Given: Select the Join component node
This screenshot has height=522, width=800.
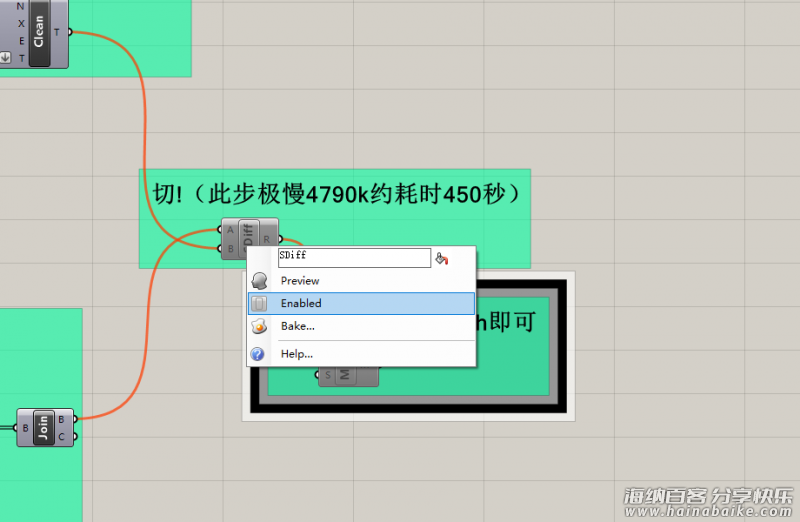Looking at the screenshot, I should (43, 427).
